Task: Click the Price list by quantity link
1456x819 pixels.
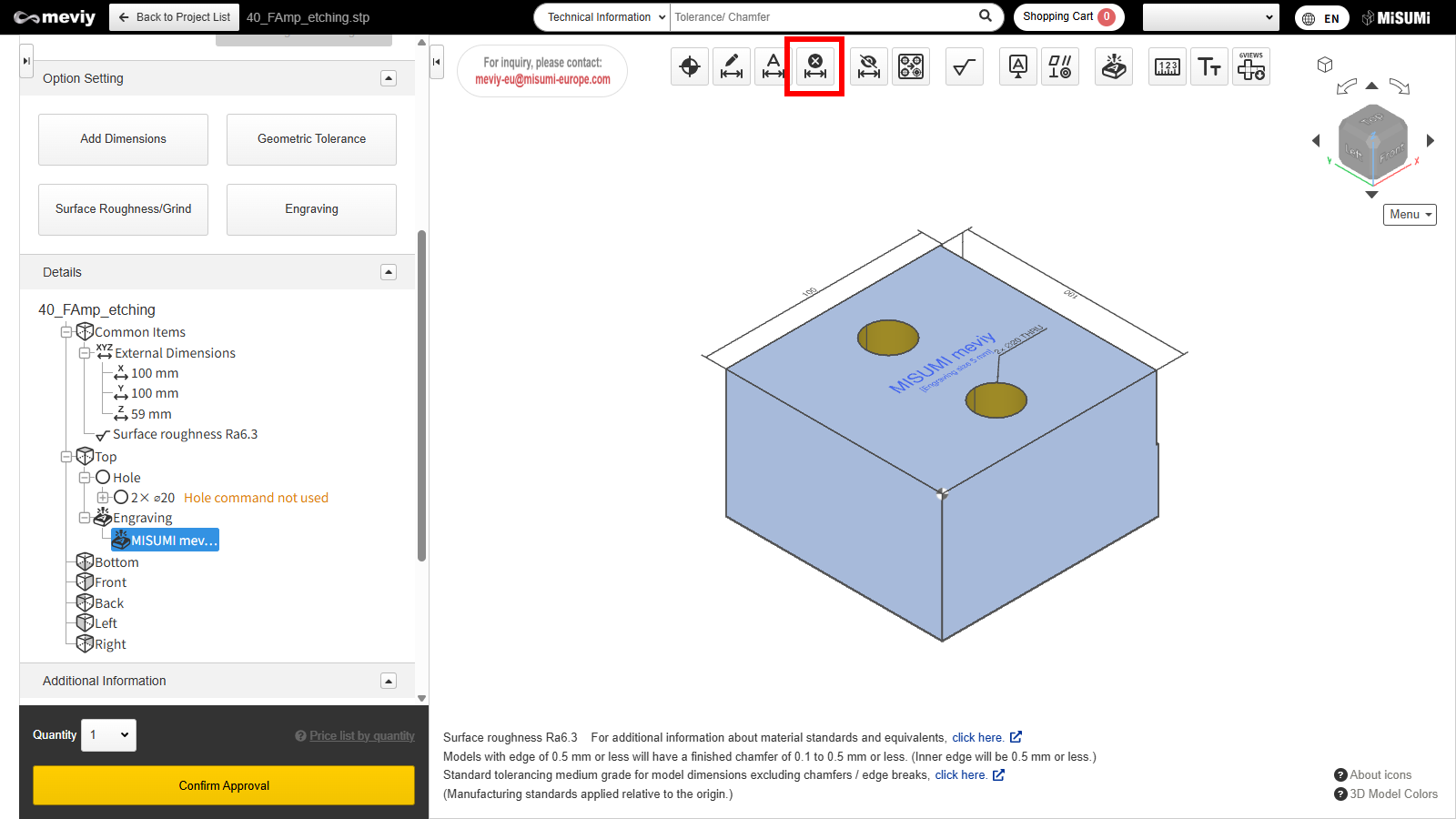Action: pyautogui.click(x=361, y=736)
